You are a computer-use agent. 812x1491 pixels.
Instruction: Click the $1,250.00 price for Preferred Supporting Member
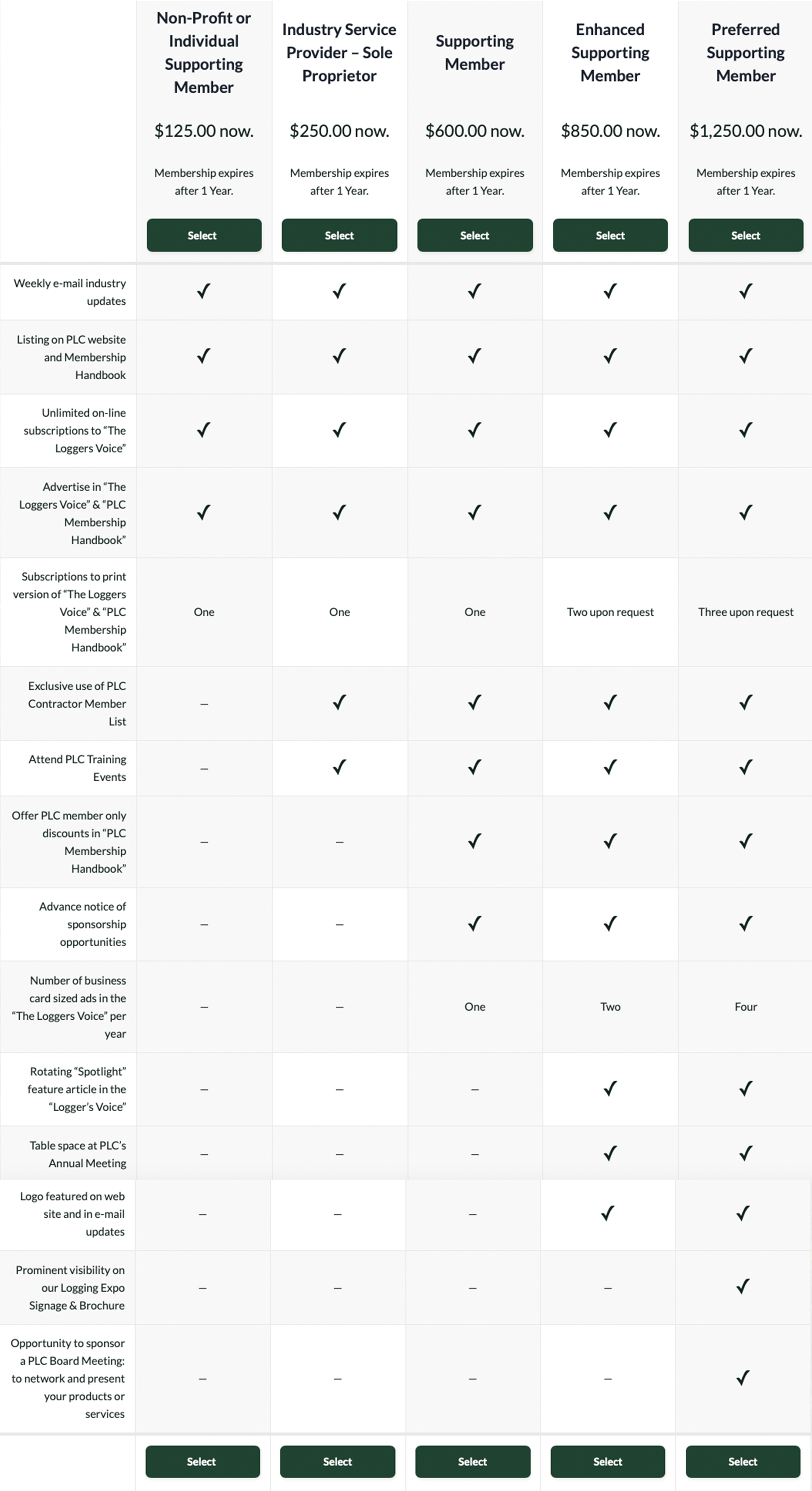coord(745,131)
